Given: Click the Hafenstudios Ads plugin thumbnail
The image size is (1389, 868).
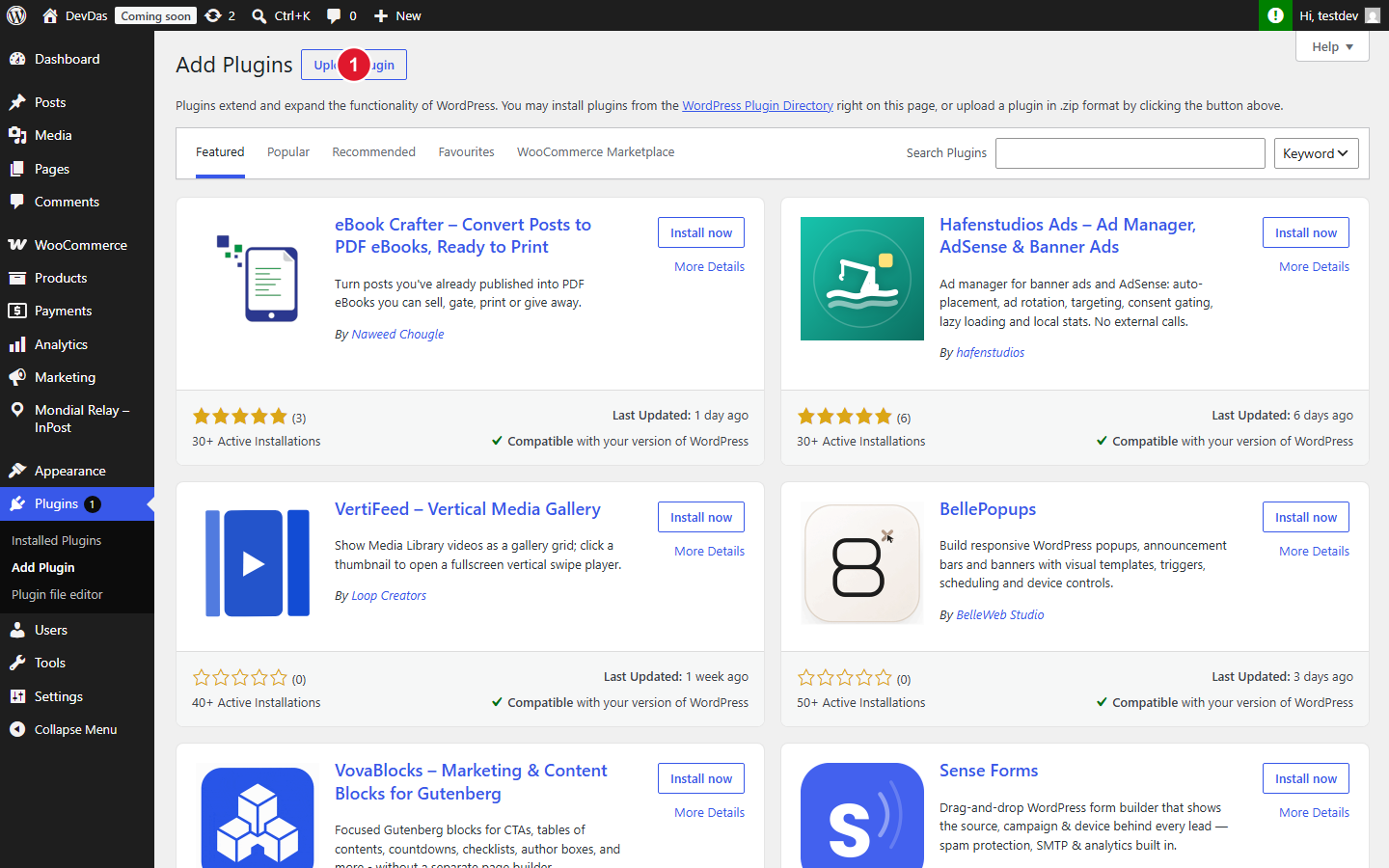Looking at the screenshot, I should [x=862, y=279].
